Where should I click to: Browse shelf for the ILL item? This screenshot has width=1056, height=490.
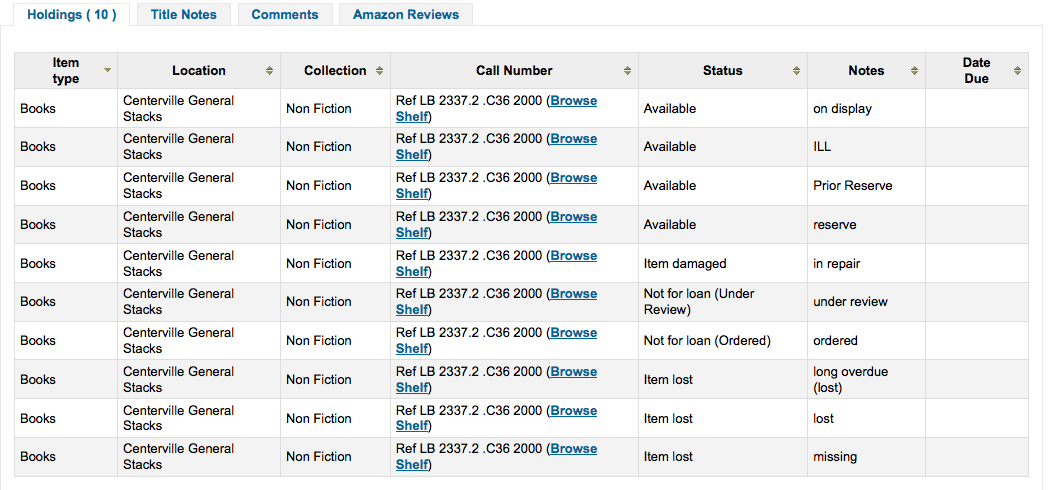pos(573,139)
